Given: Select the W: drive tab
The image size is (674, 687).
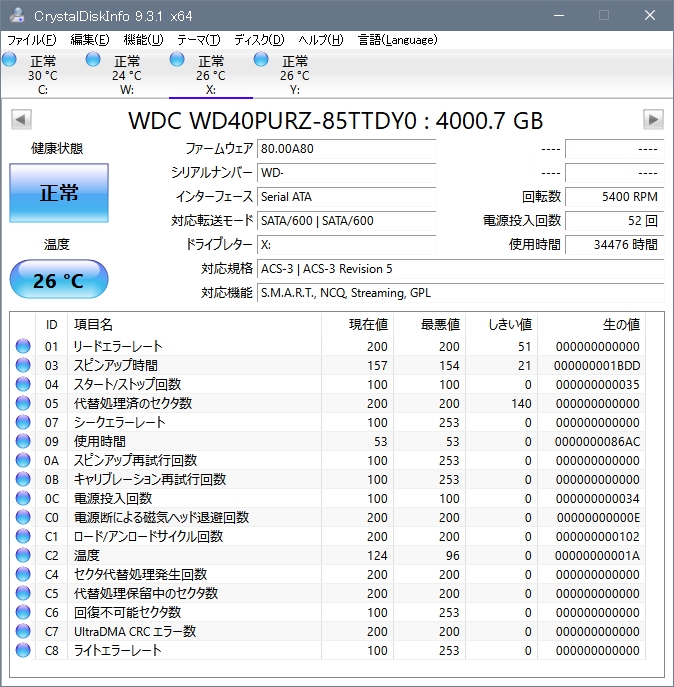Looking at the screenshot, I should 127,74.
